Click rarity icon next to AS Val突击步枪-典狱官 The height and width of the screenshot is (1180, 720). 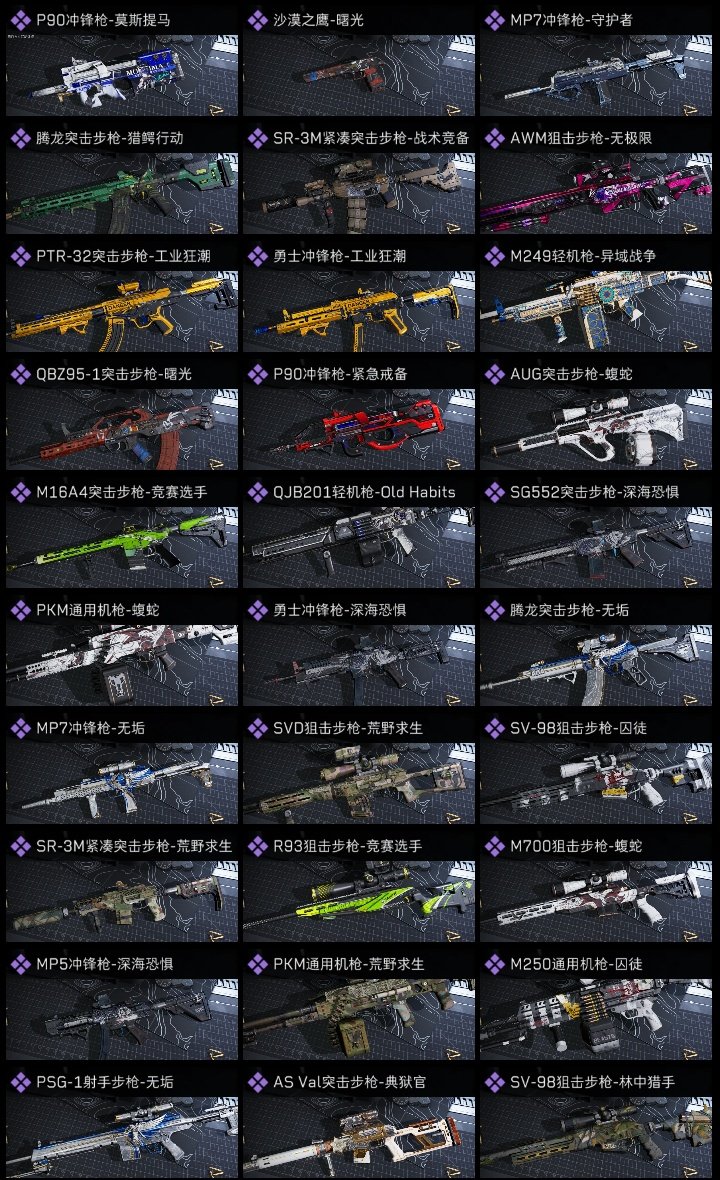[257, 1082]
